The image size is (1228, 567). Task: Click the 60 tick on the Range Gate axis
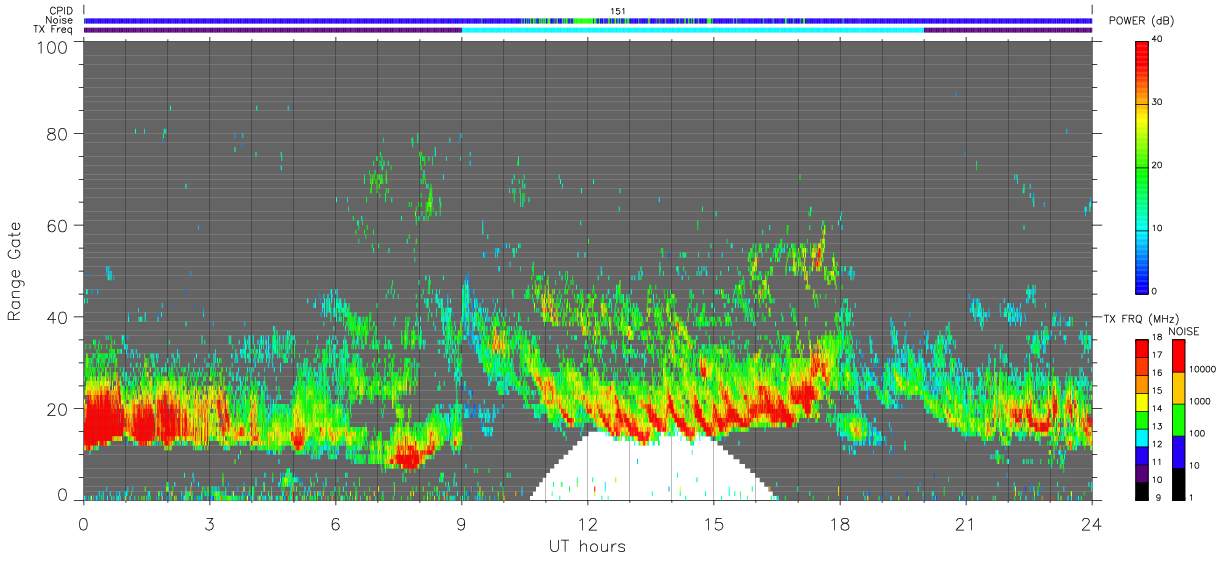[x=58, y=225]
